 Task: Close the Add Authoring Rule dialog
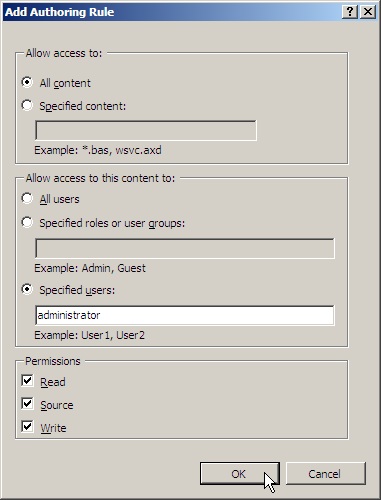tap(368, 12)
